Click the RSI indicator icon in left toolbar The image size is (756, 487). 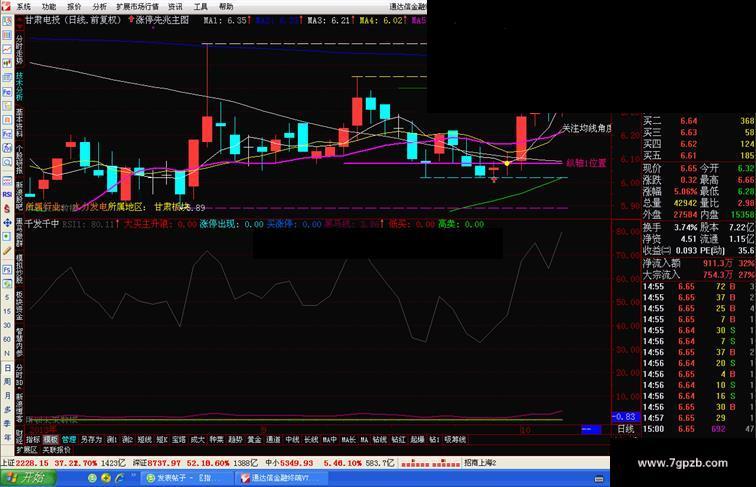point(7,194)
